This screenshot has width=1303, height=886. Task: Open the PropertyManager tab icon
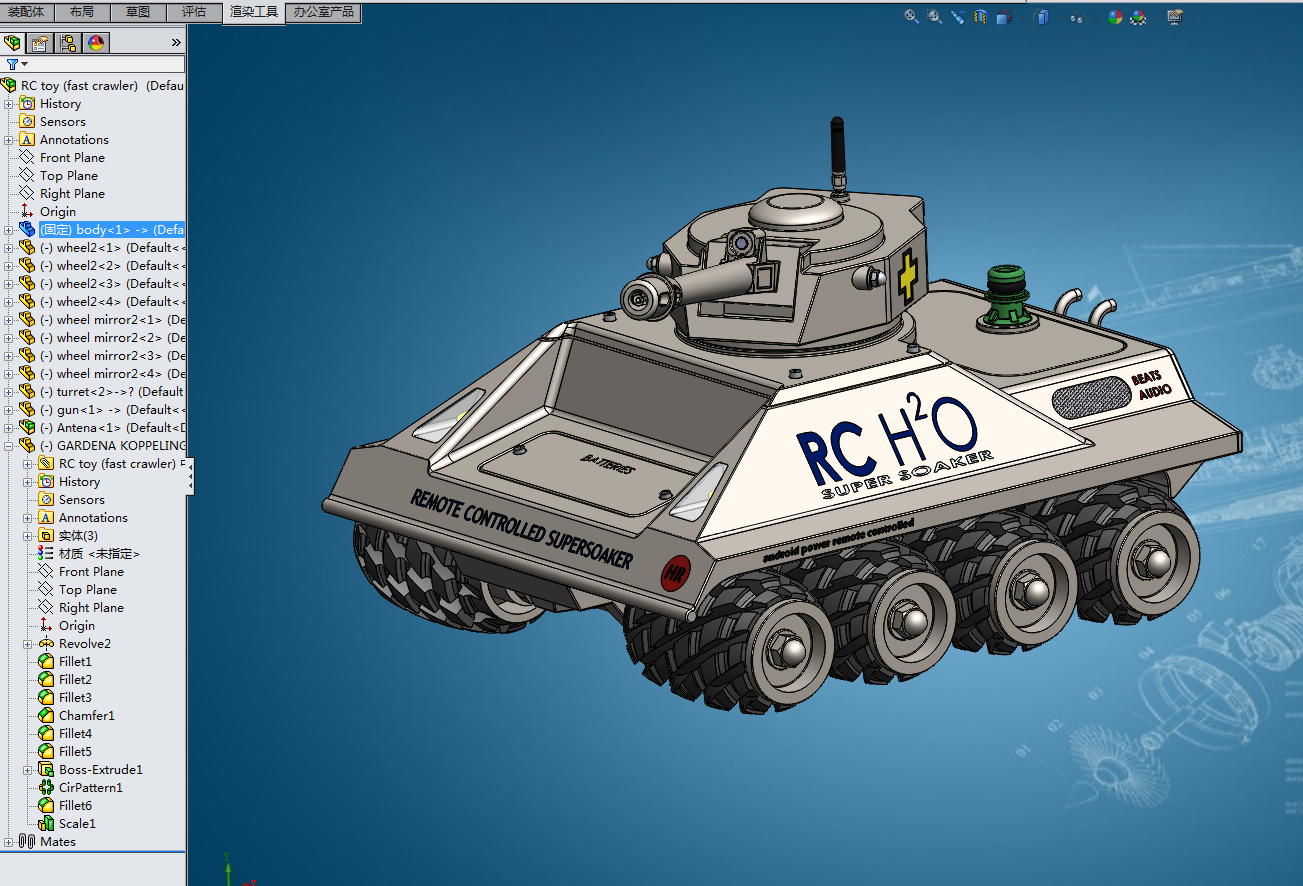pyautogui.click(x=40, y=42)
